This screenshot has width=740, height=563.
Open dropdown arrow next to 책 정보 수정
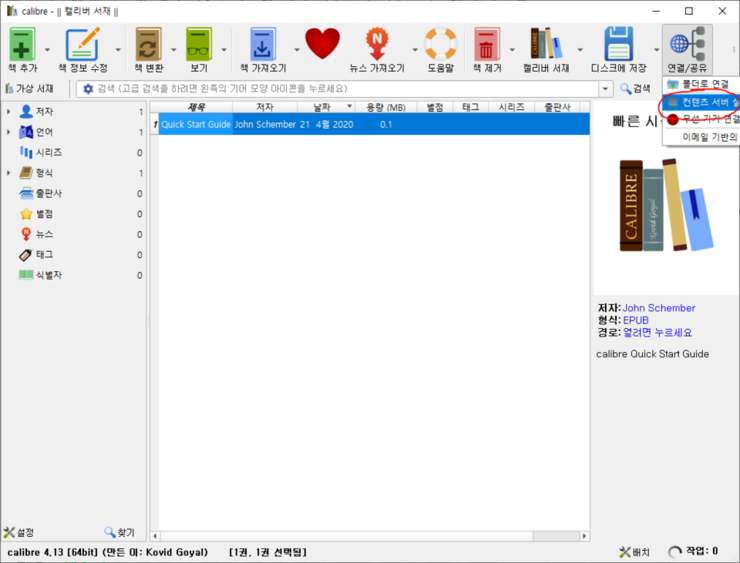click(x=118, y=49)
